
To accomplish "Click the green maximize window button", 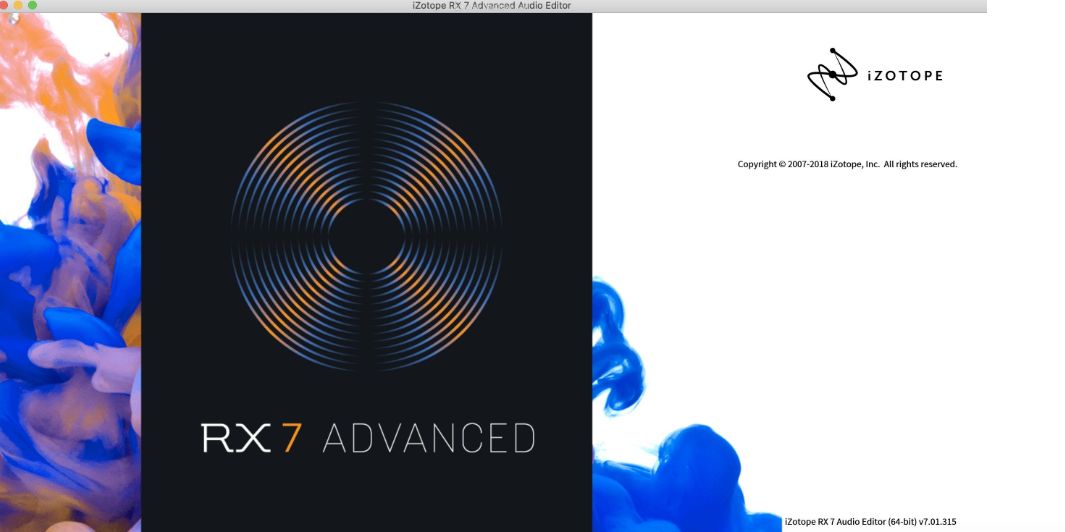I will tap(32, 5).
